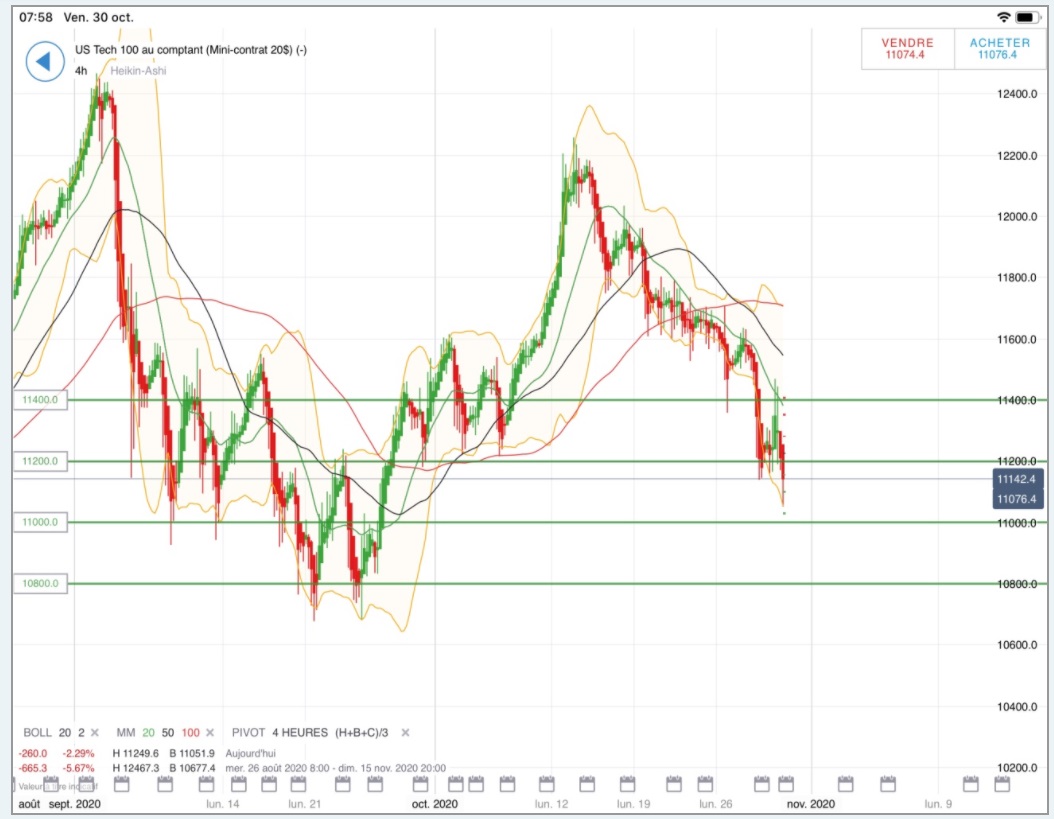
Task: Select the 11400.0 horizontal level label
Action: coord(40,400)
